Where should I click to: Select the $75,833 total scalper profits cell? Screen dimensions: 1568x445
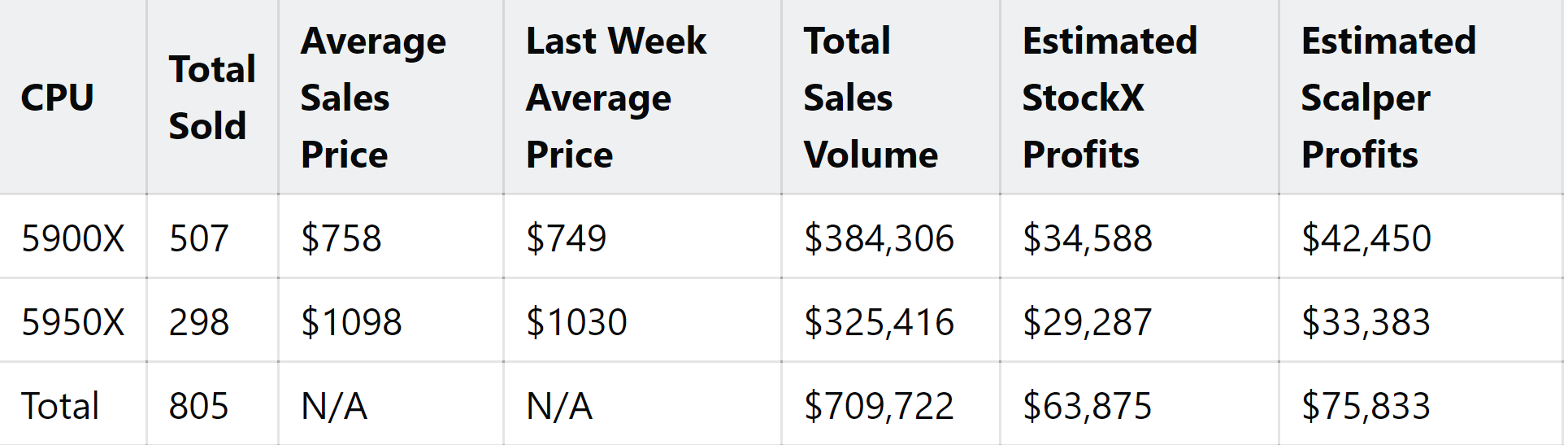point(1366,406)
